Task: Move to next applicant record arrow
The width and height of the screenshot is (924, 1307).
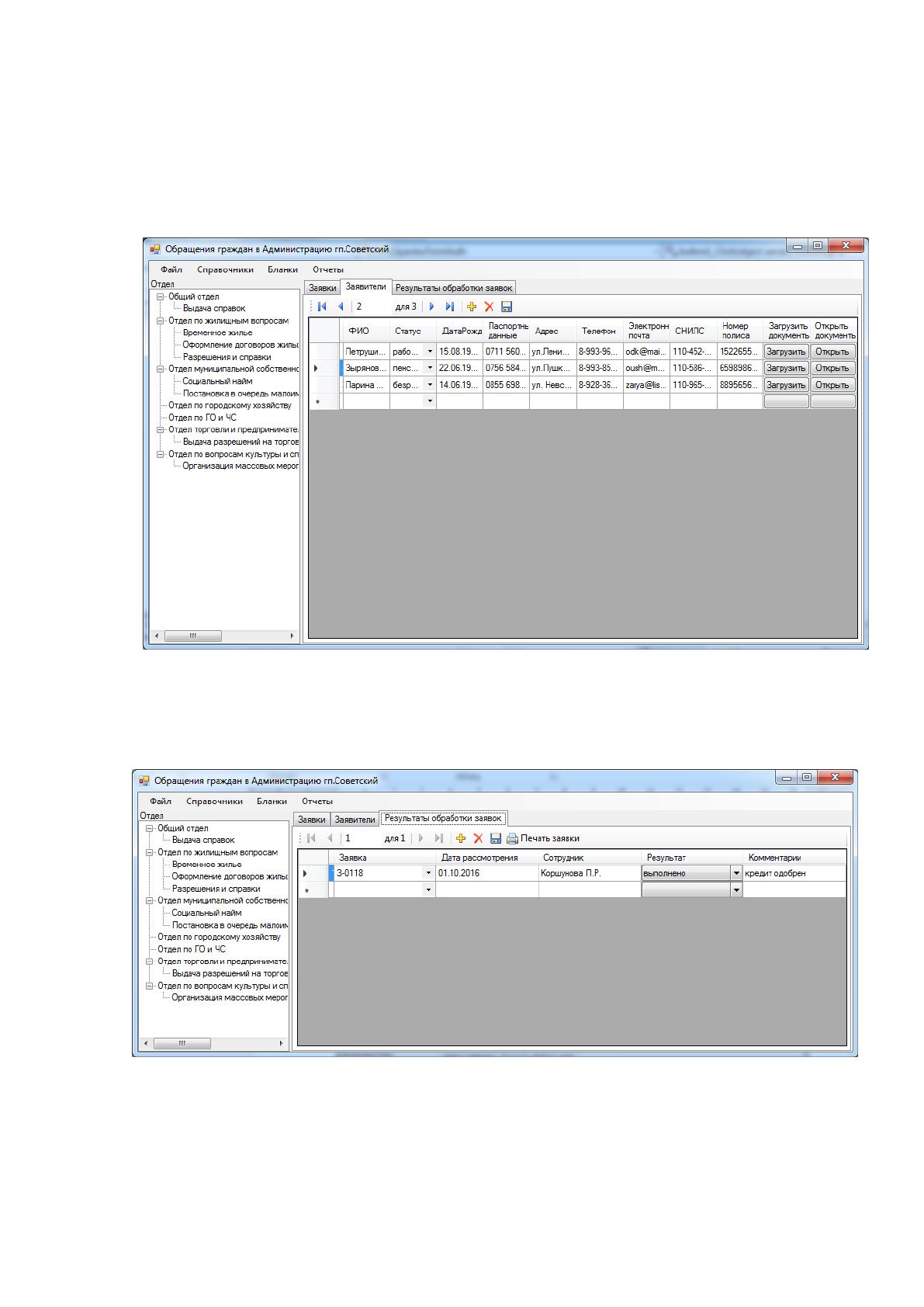Action: pos(432,307)
